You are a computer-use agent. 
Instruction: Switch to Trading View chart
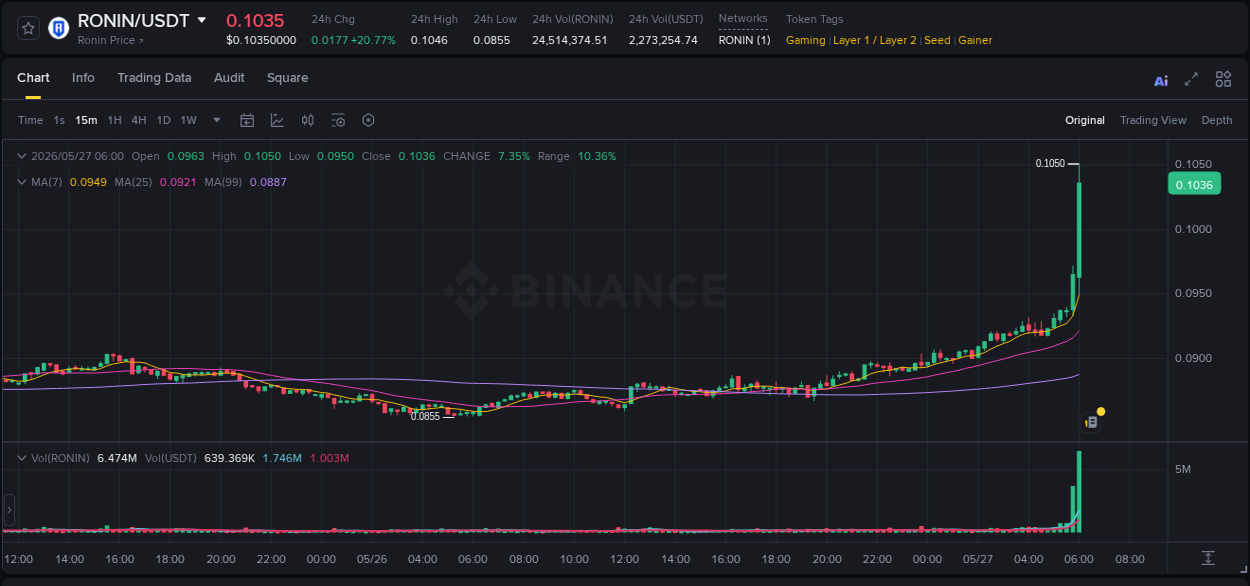1153,120
